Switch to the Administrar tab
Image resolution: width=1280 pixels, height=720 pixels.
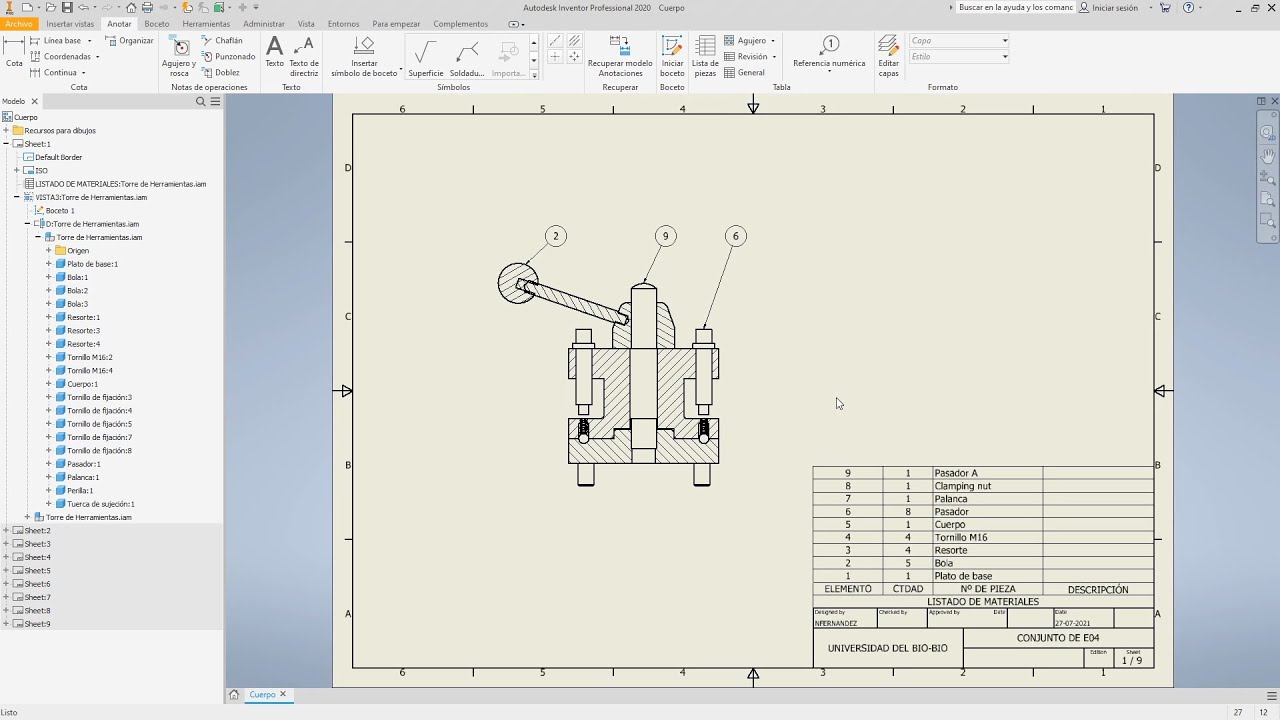pos(264,23)
